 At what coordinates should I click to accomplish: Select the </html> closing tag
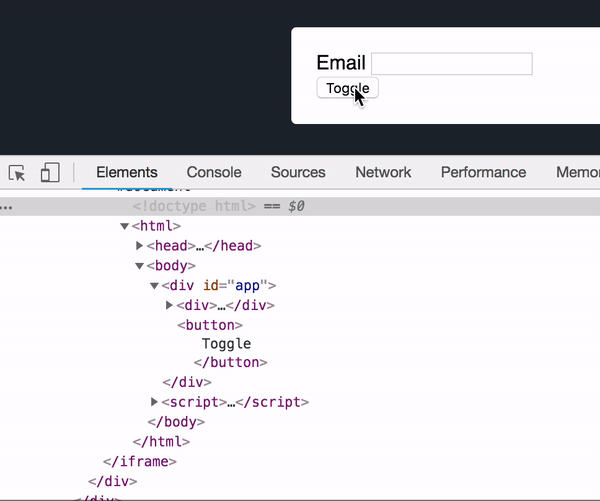point(161,442)
